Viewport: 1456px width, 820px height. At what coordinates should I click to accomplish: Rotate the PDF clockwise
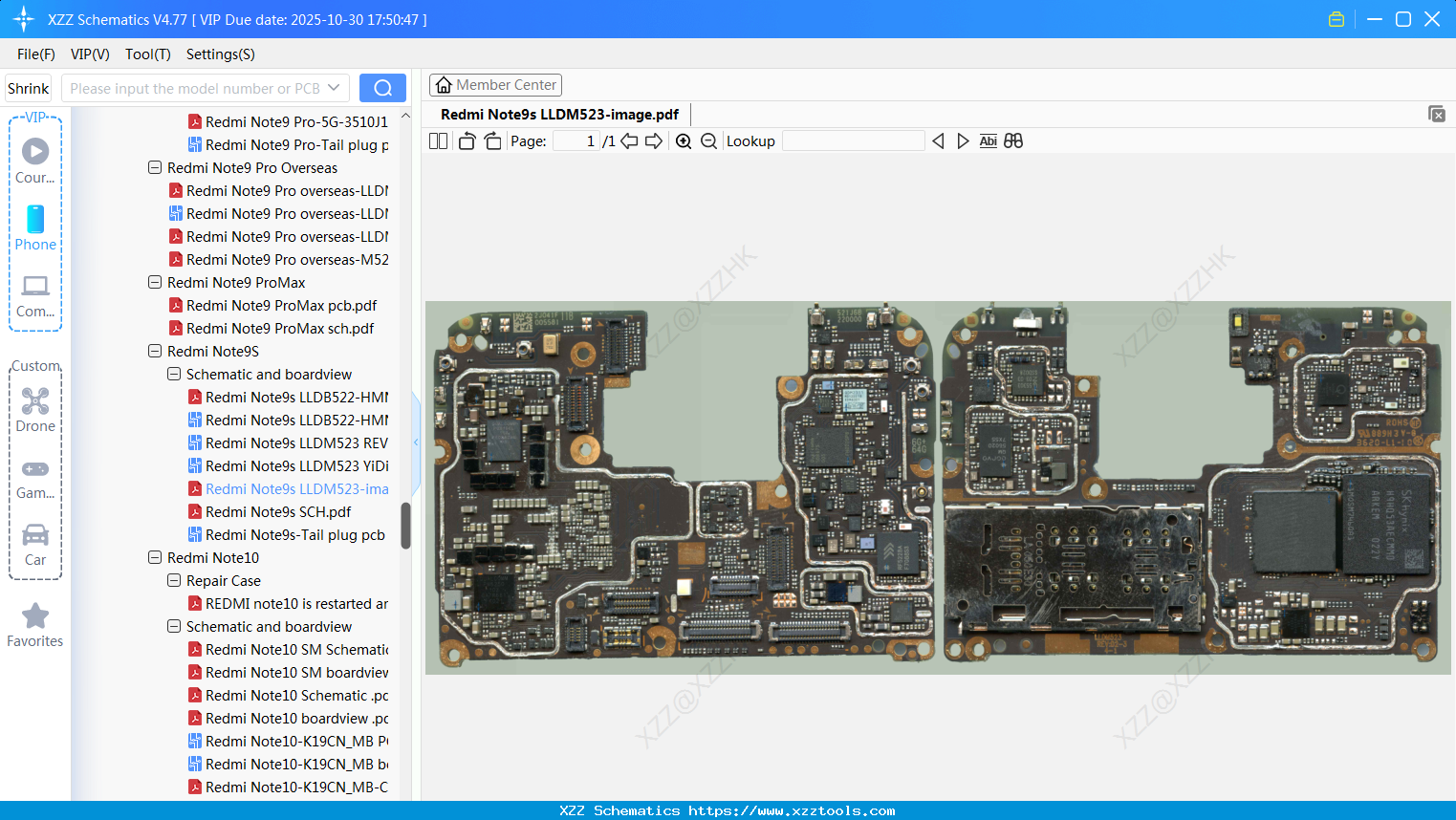click(x=491, y=140)
